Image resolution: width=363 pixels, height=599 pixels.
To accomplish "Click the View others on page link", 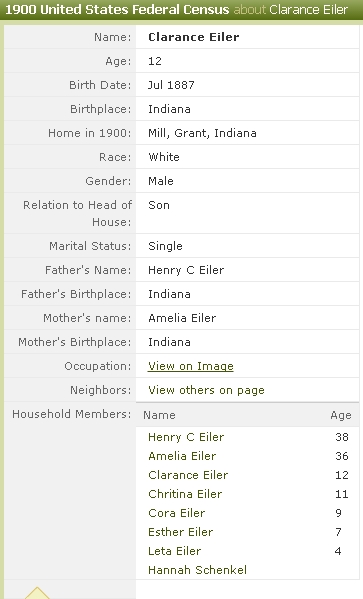I will [206, 390].
